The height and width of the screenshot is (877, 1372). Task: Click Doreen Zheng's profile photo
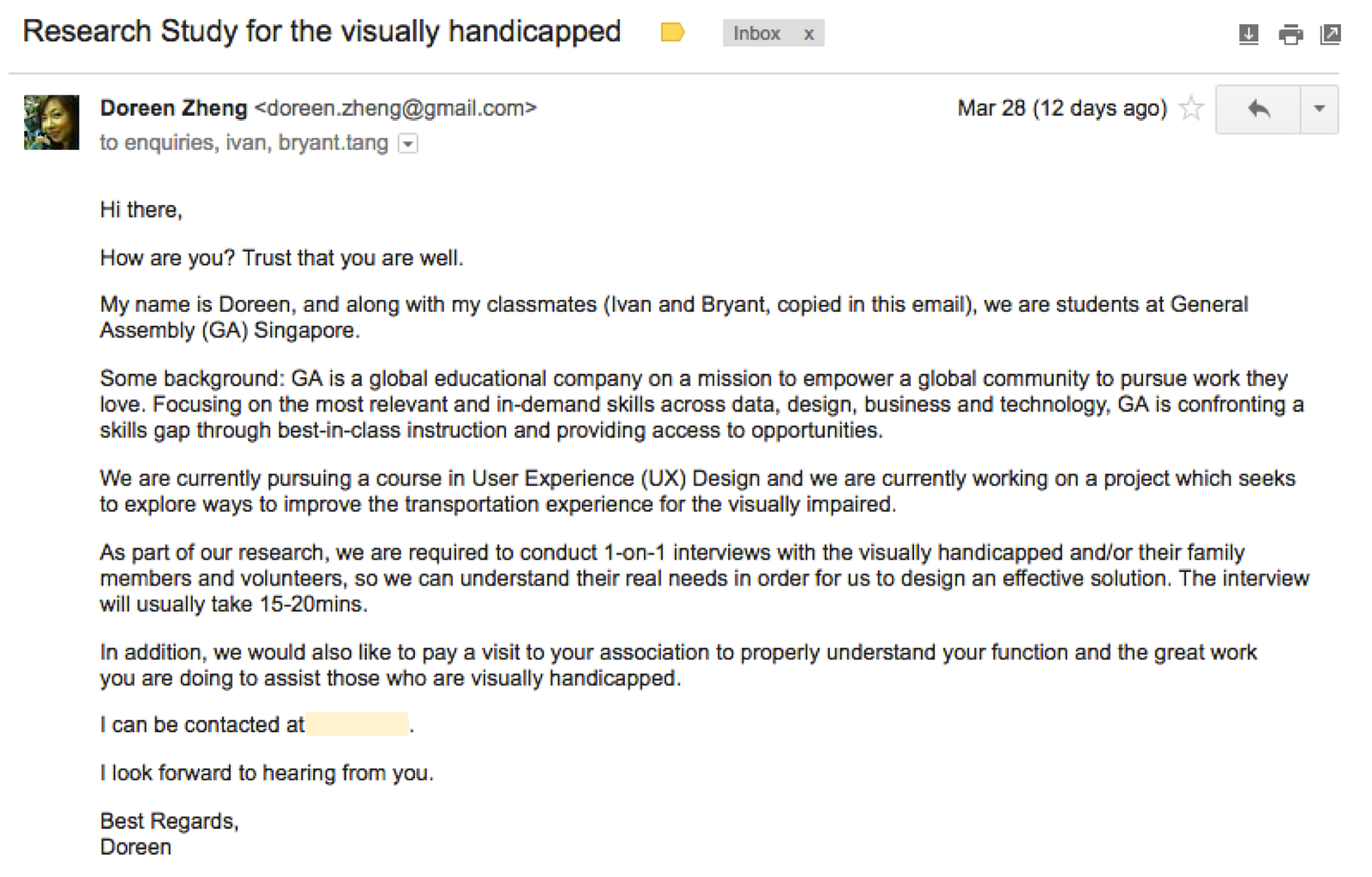pyautogui.click(x=51, y=123)
